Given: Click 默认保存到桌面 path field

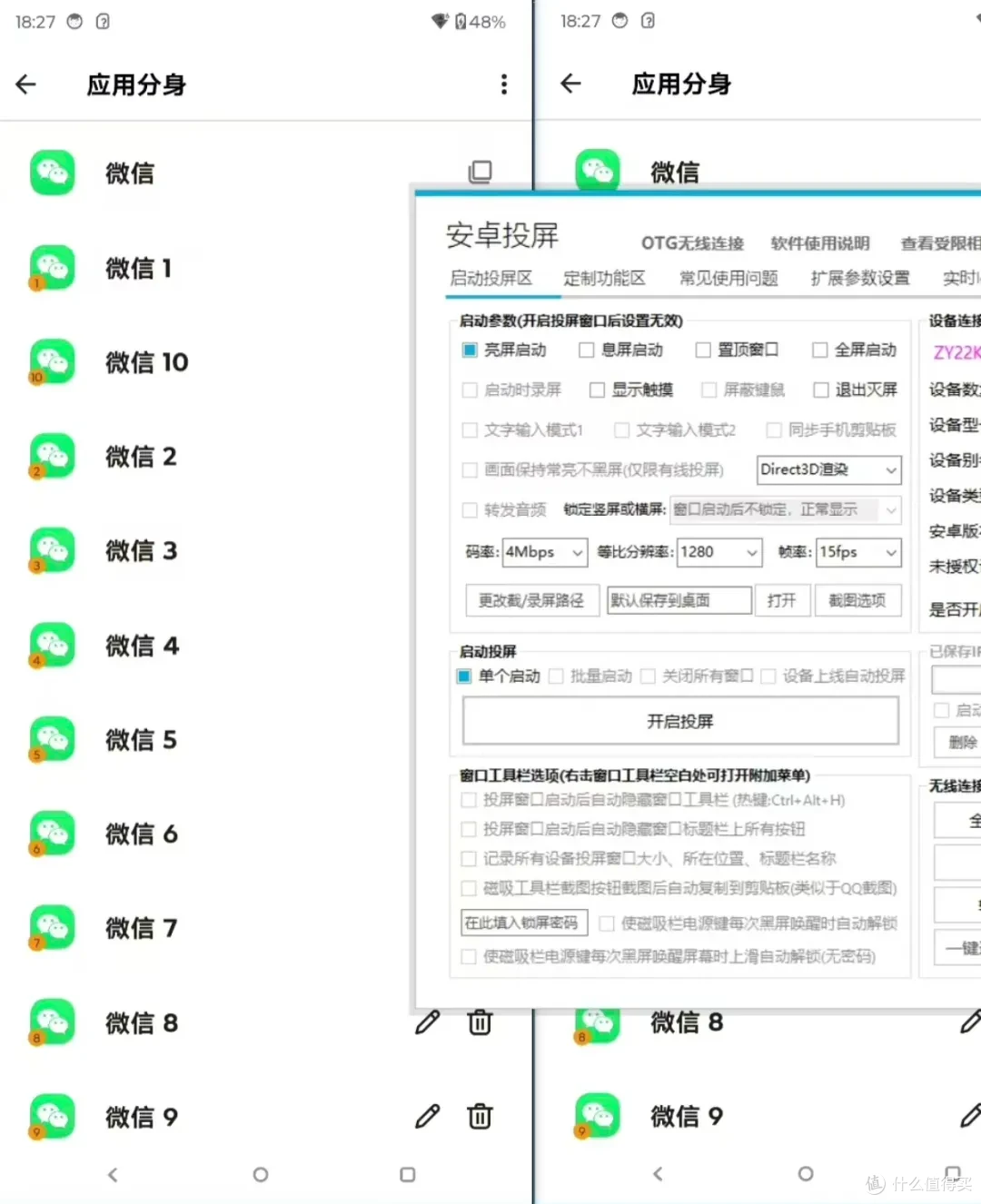Looking at the screenshot, I should [x=679, y=600].
